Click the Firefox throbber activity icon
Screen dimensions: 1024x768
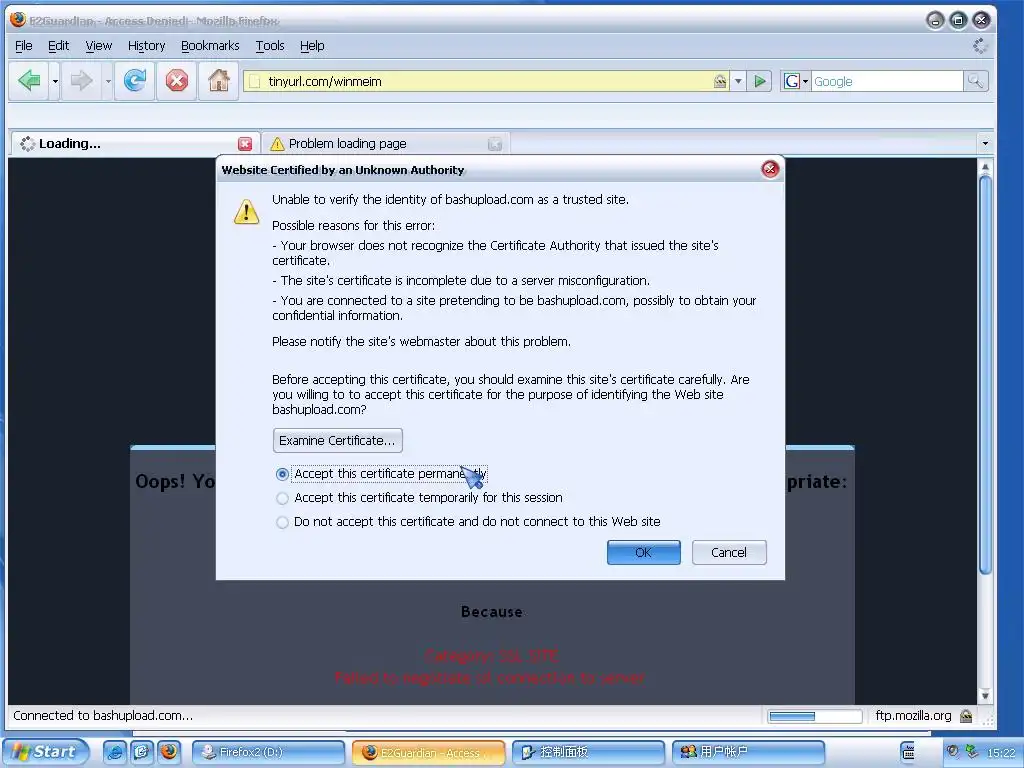click(x=980, y=46)
